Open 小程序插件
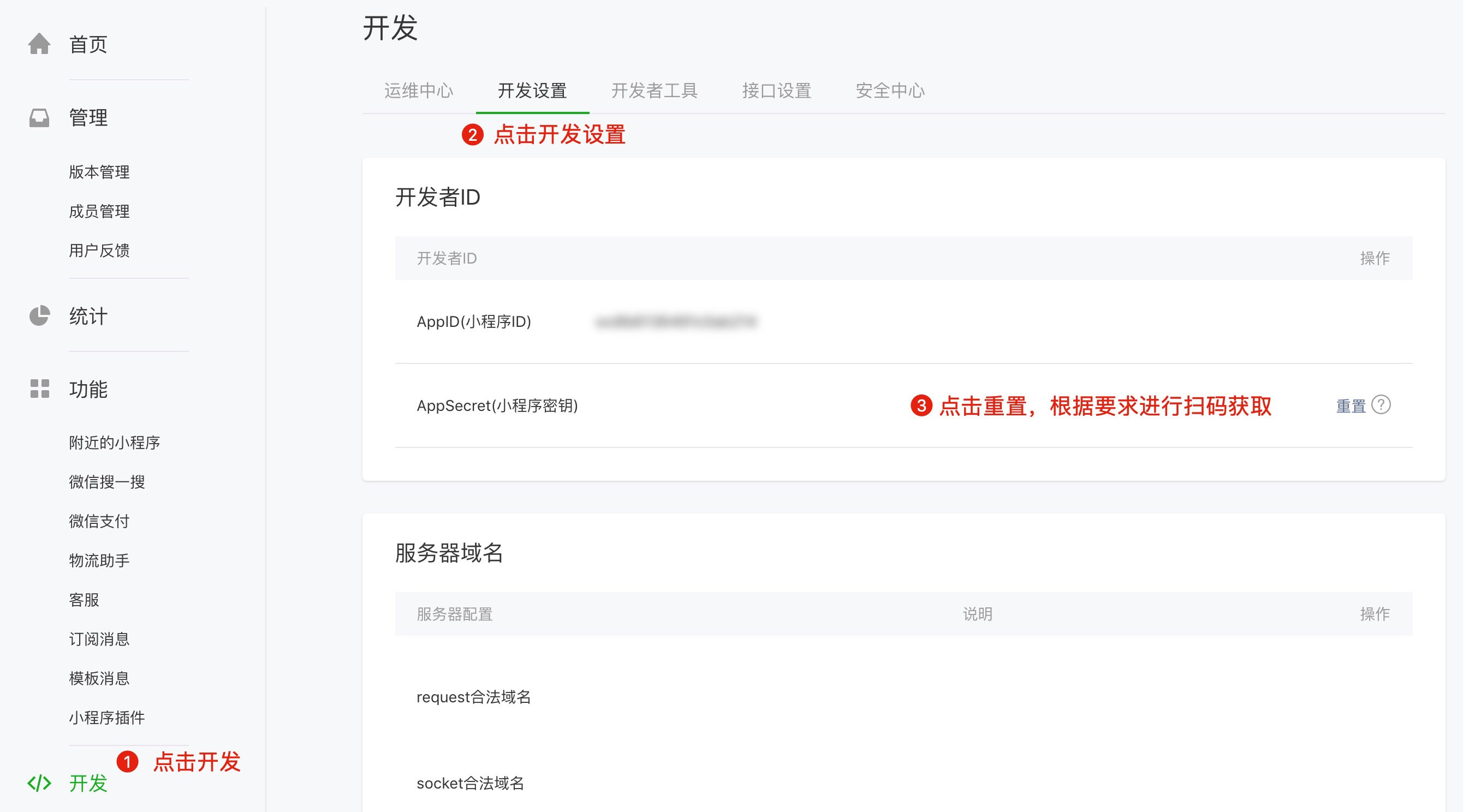Image resolution: width=1463 pixels, height=812 pixels. point(107,718)
